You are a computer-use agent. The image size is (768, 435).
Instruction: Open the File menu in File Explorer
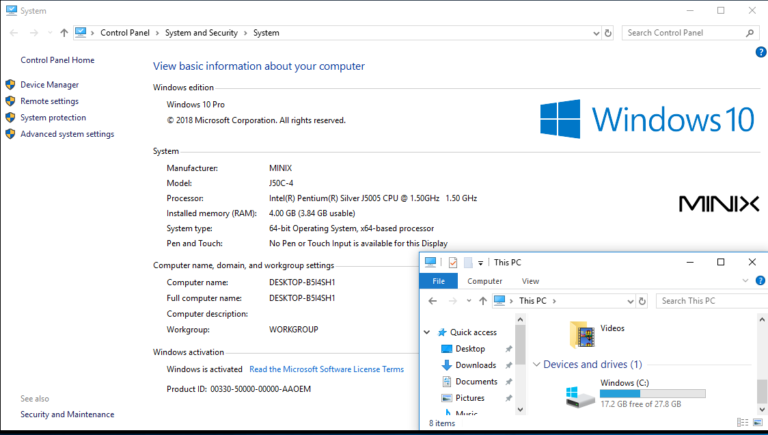[438, 282]
